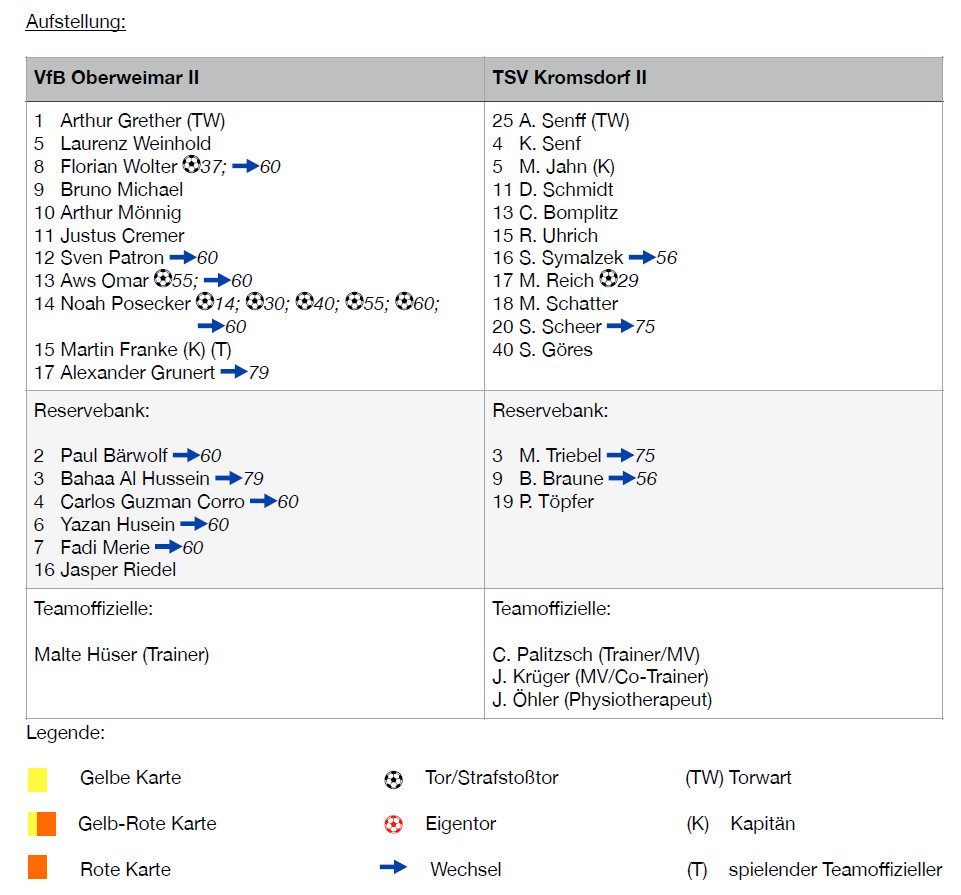
Task: Click the trainer name Malte Hüser
Action: [x=121, y=655]
